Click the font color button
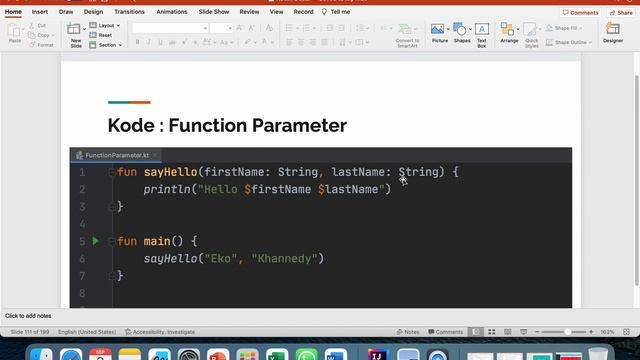The image size is (640, 360). (264, 42)
